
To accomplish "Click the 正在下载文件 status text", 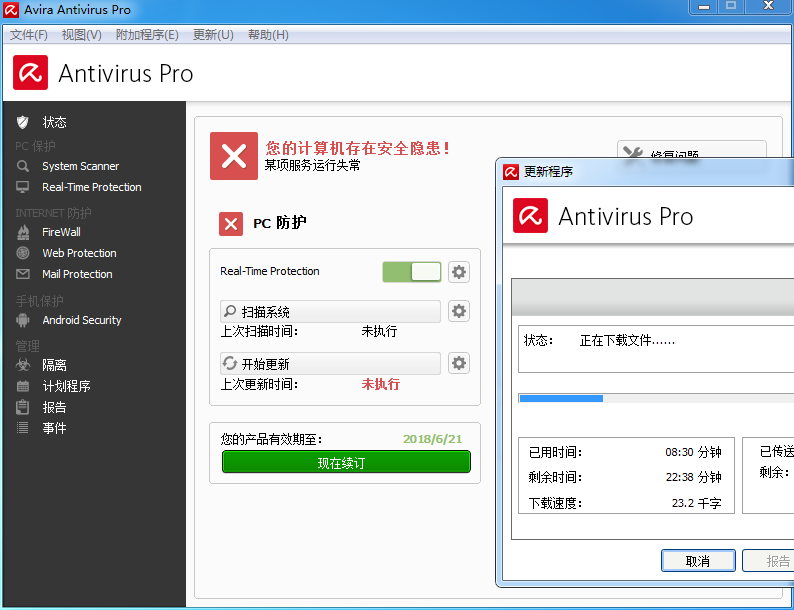I will (x=627, y=340).
